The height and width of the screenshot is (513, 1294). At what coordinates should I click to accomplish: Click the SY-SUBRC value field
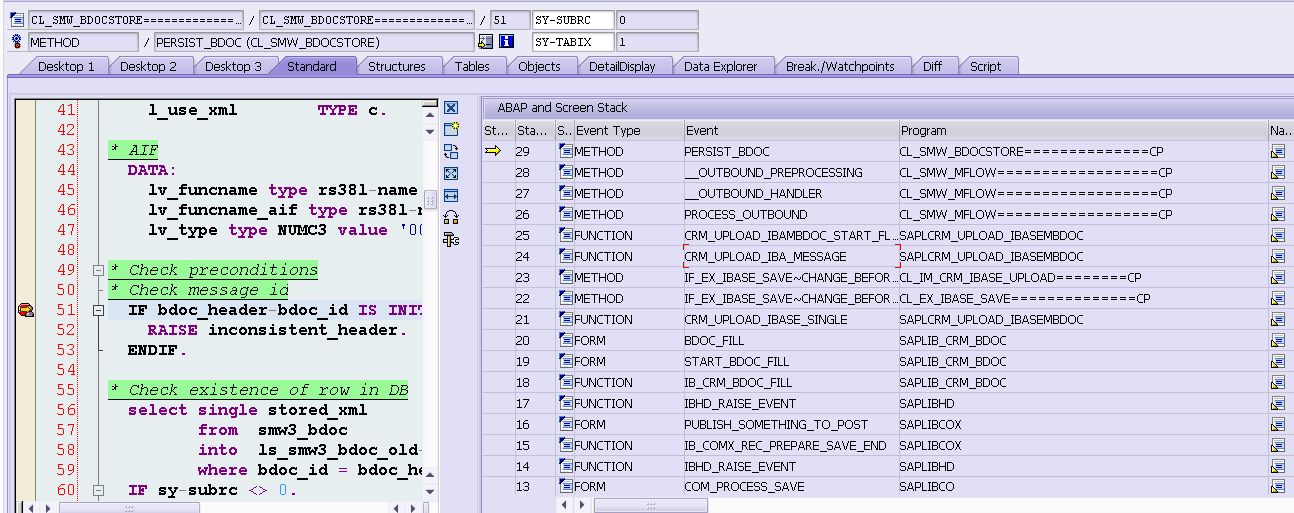(x=656, y=20)
